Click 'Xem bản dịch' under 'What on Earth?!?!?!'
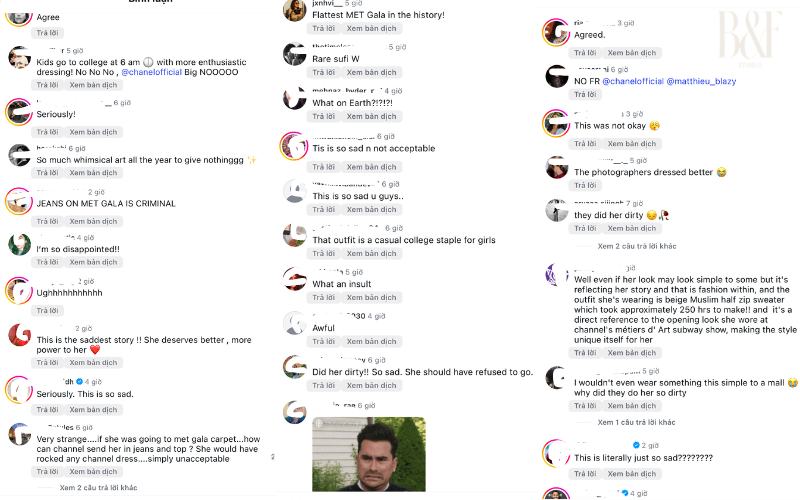Image resolution: width=800 pixels, height=500 pixels. pyautogui.click(x=371, y=116)
